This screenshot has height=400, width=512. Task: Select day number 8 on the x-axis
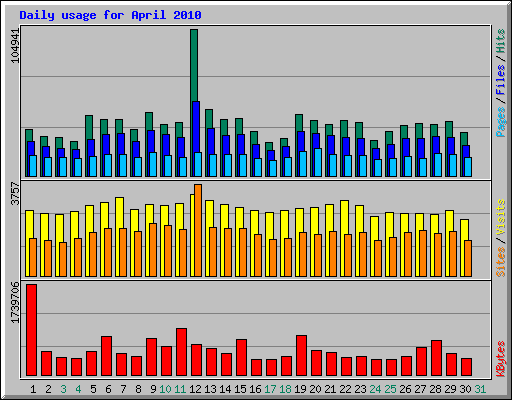click(138, 389)
